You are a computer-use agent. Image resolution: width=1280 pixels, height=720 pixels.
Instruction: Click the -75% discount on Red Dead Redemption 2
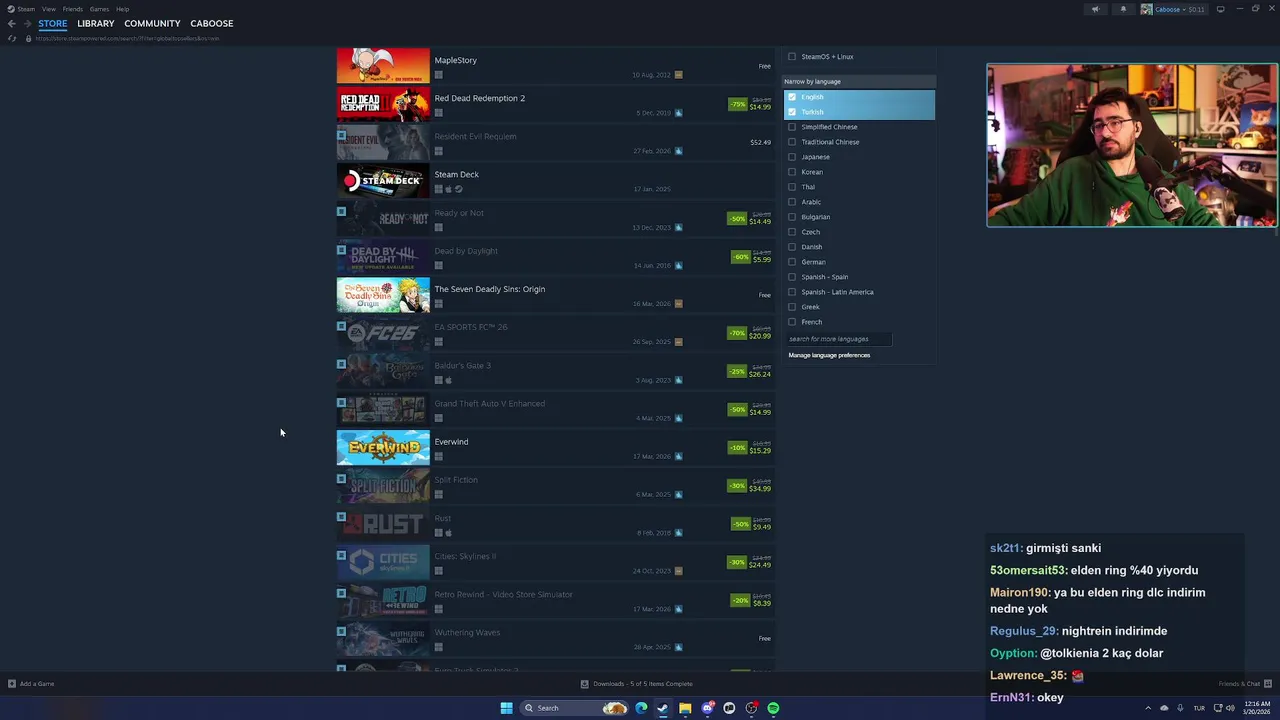point(738,104)
